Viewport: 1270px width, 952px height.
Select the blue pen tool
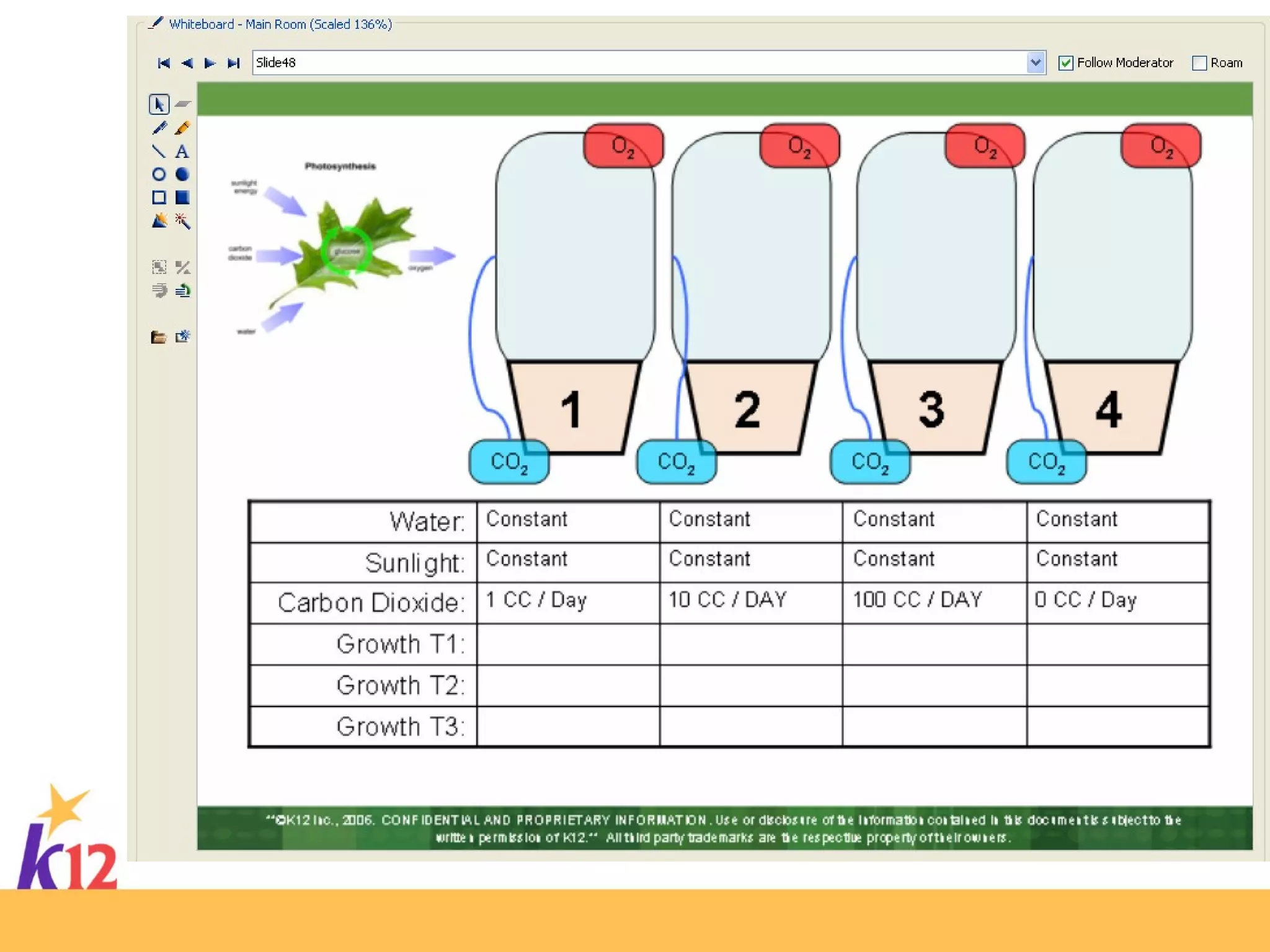coord(159,128)
